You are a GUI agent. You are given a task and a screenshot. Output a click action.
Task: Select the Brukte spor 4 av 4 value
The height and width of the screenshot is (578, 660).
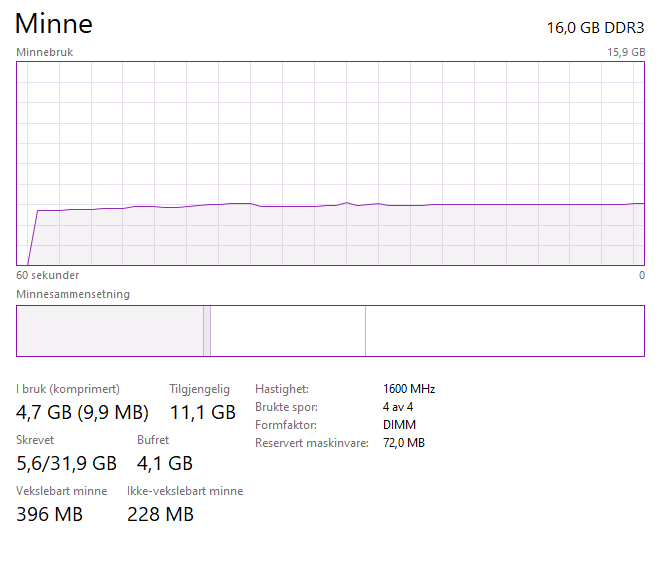tap(398, 407)
